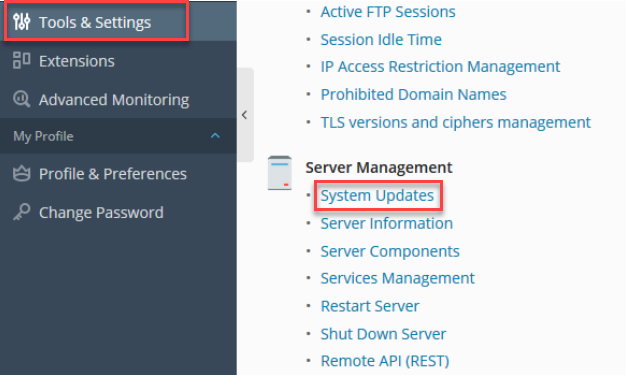This screenshot has height=375, width=626.
Task: Collapse the My Profile section chevron
Action: (215, 136)
